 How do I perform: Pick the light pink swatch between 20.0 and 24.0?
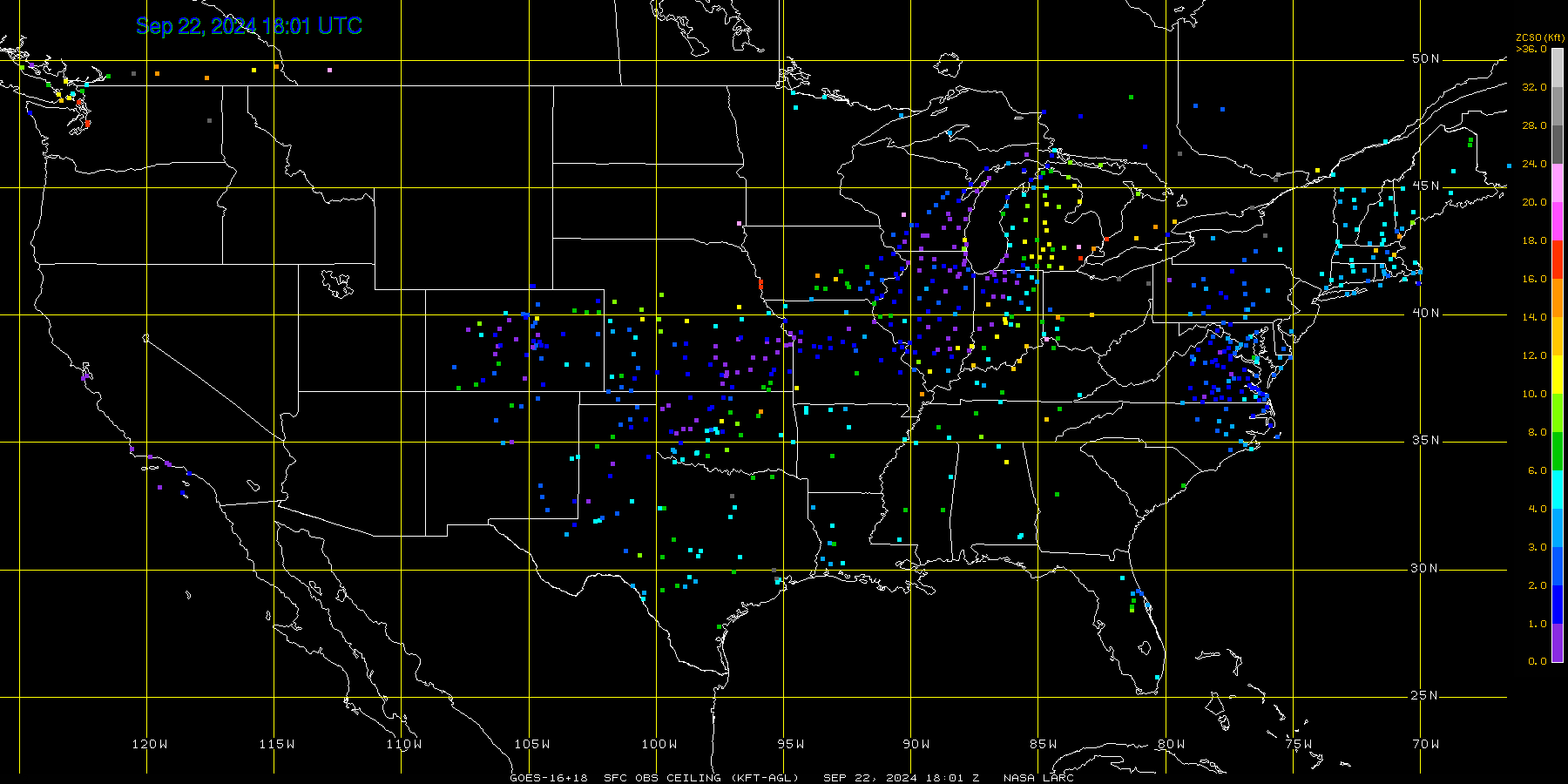pyautogui.click(x=1558, y=183)
